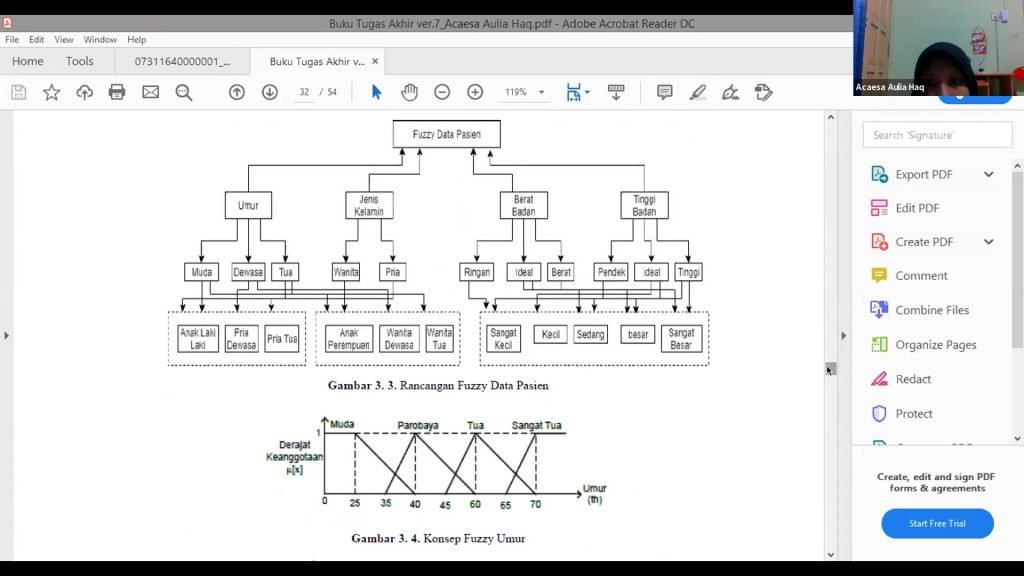Select the Hand pan tool
The width and height of the screenshot is (1024, 576).
pos(409,92)
